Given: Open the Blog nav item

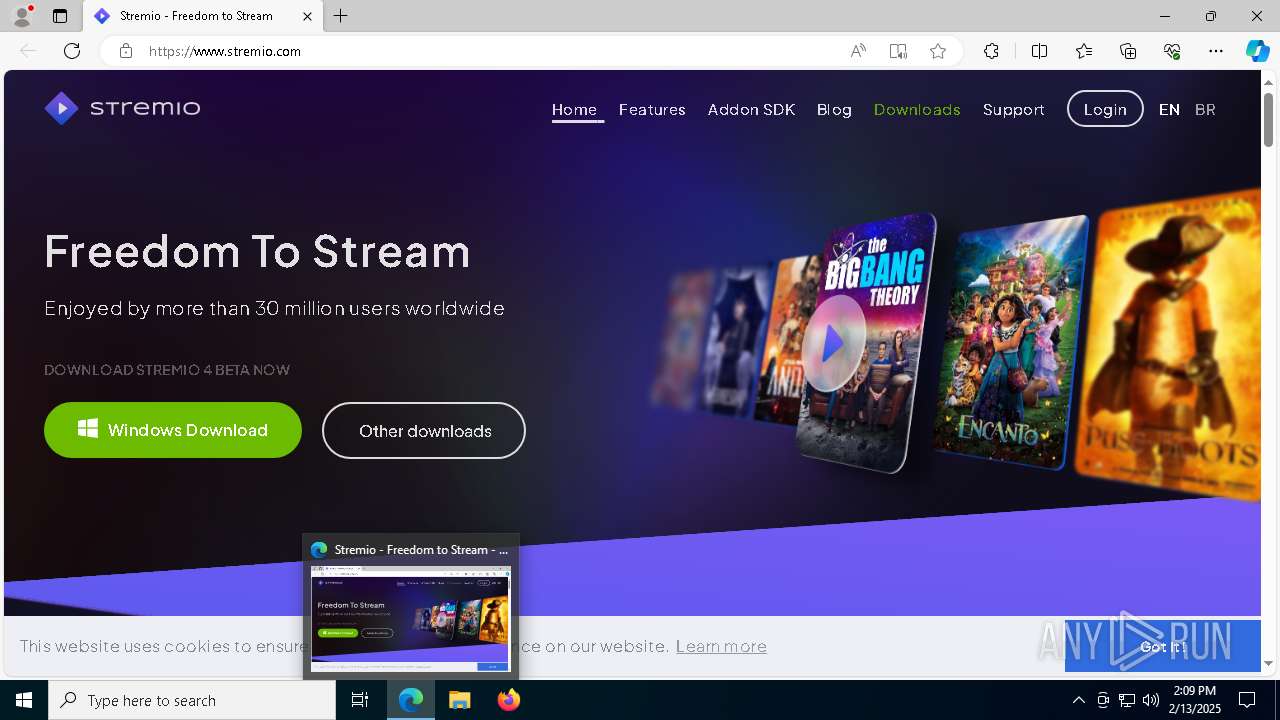Looking at the screenshot, I should pos(834,110).
